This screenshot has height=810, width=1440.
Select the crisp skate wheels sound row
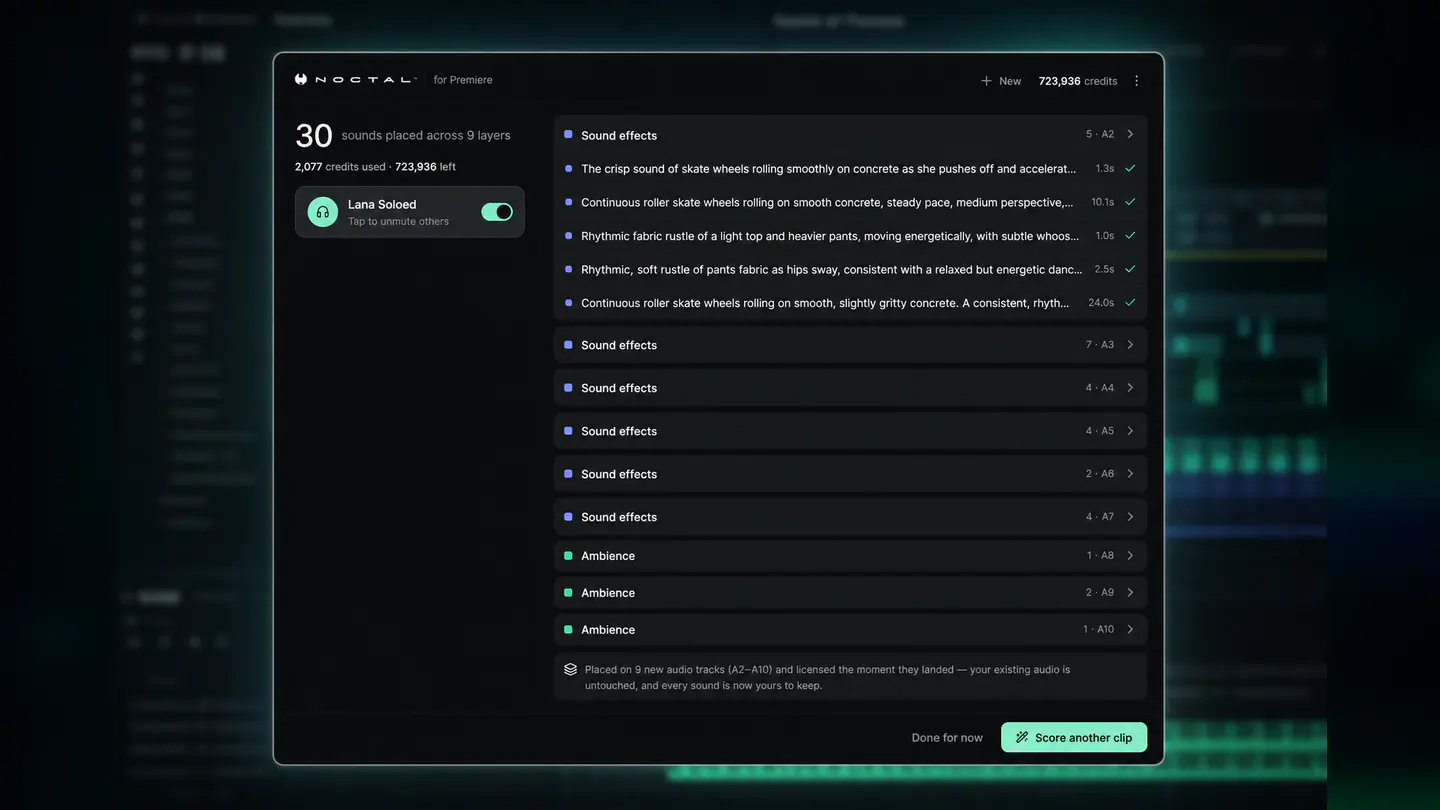[x=850, y=169]
